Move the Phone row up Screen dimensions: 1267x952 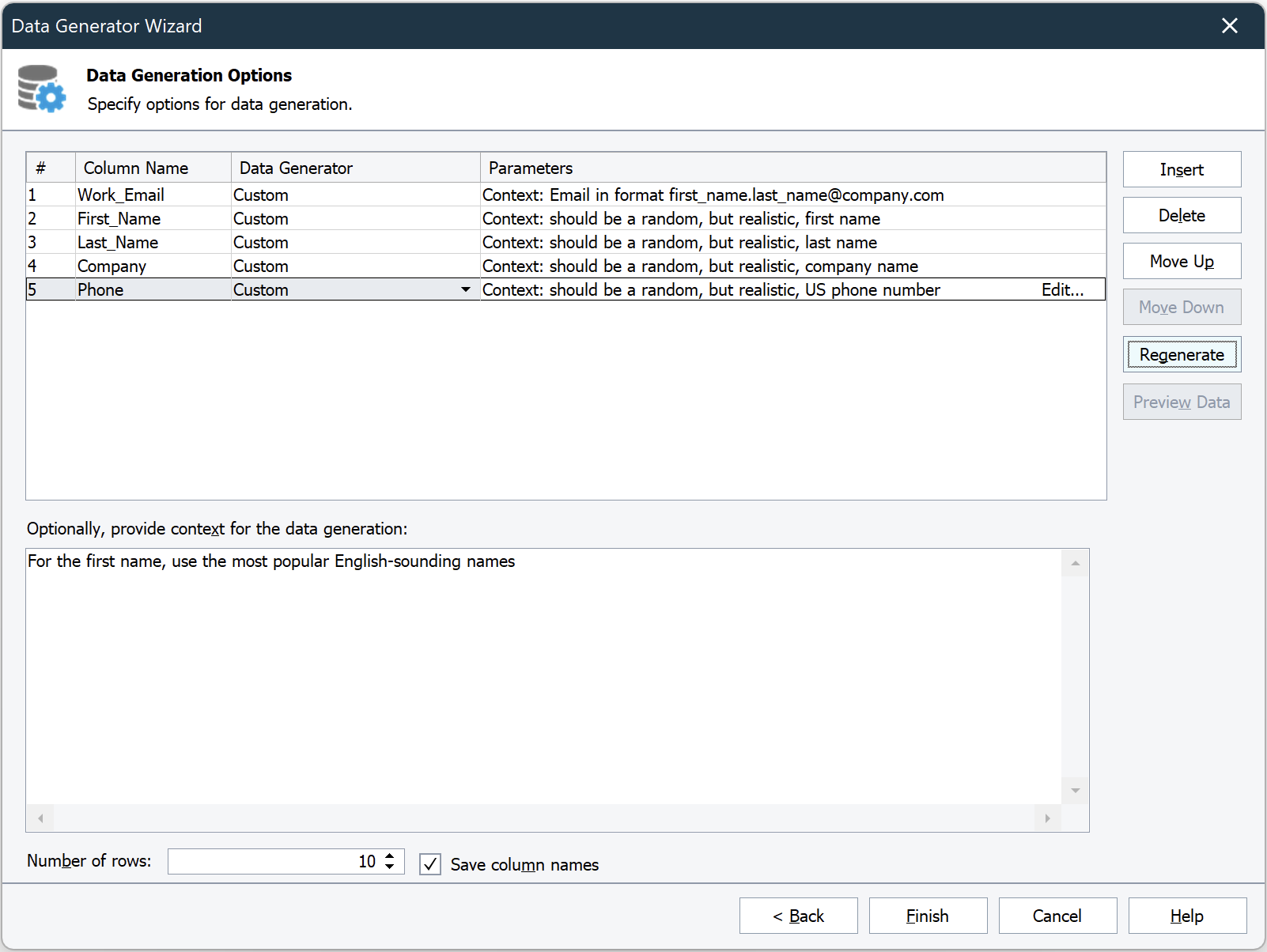tap(1182, 261)
